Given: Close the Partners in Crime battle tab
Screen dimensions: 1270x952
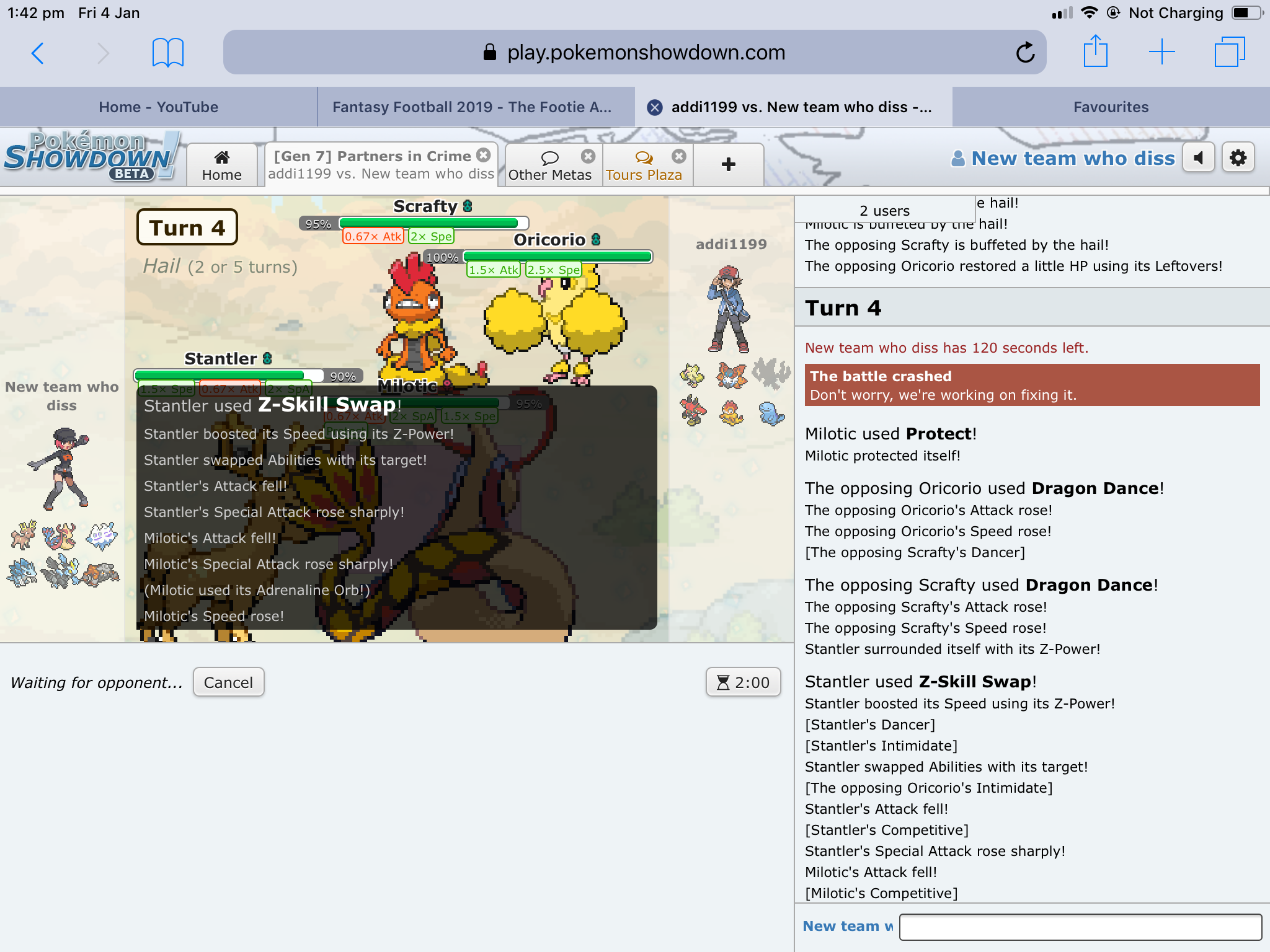Looking at the screenshot, I should [x=484, y=155].
